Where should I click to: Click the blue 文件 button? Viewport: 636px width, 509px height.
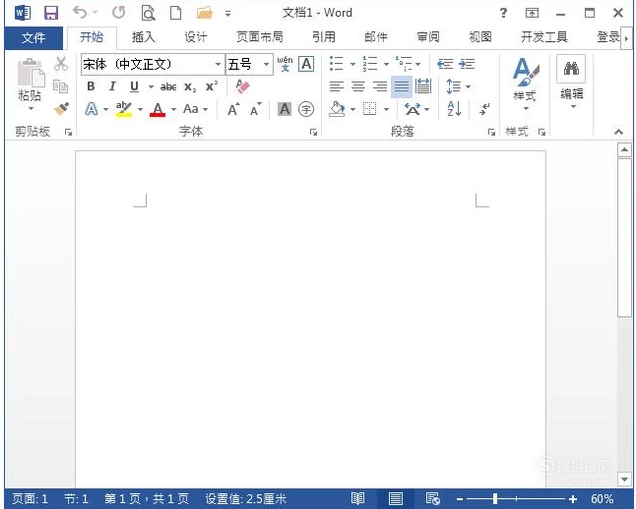(x=33, y=37)
